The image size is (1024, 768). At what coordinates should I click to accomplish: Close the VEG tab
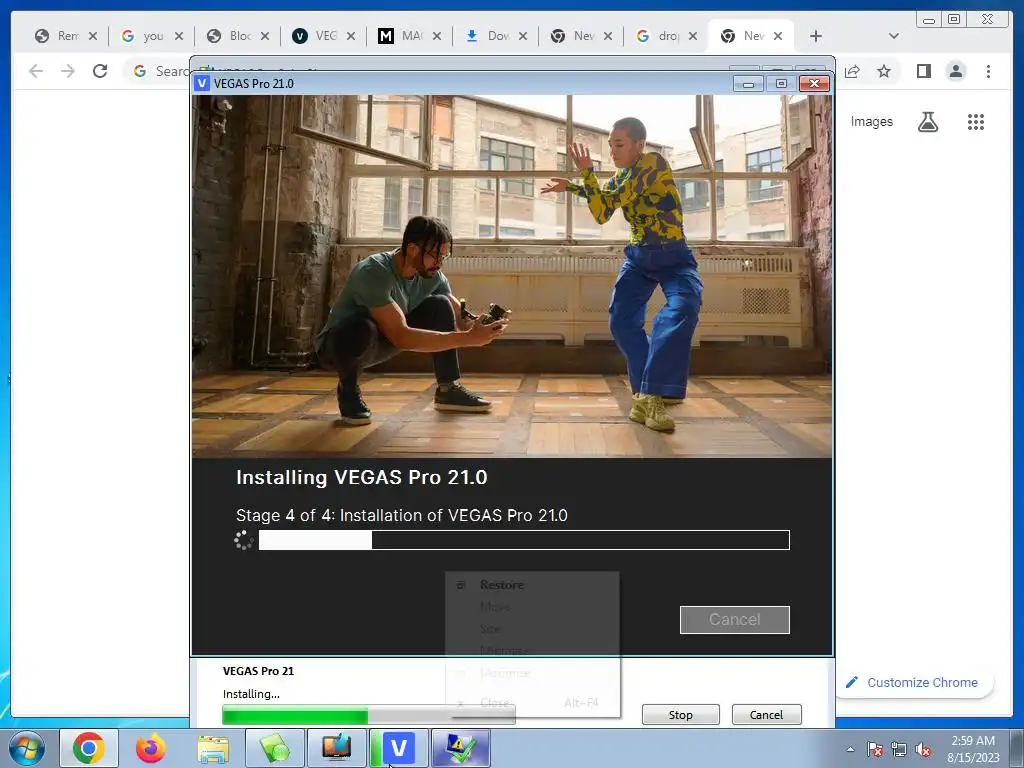point(351,36)
